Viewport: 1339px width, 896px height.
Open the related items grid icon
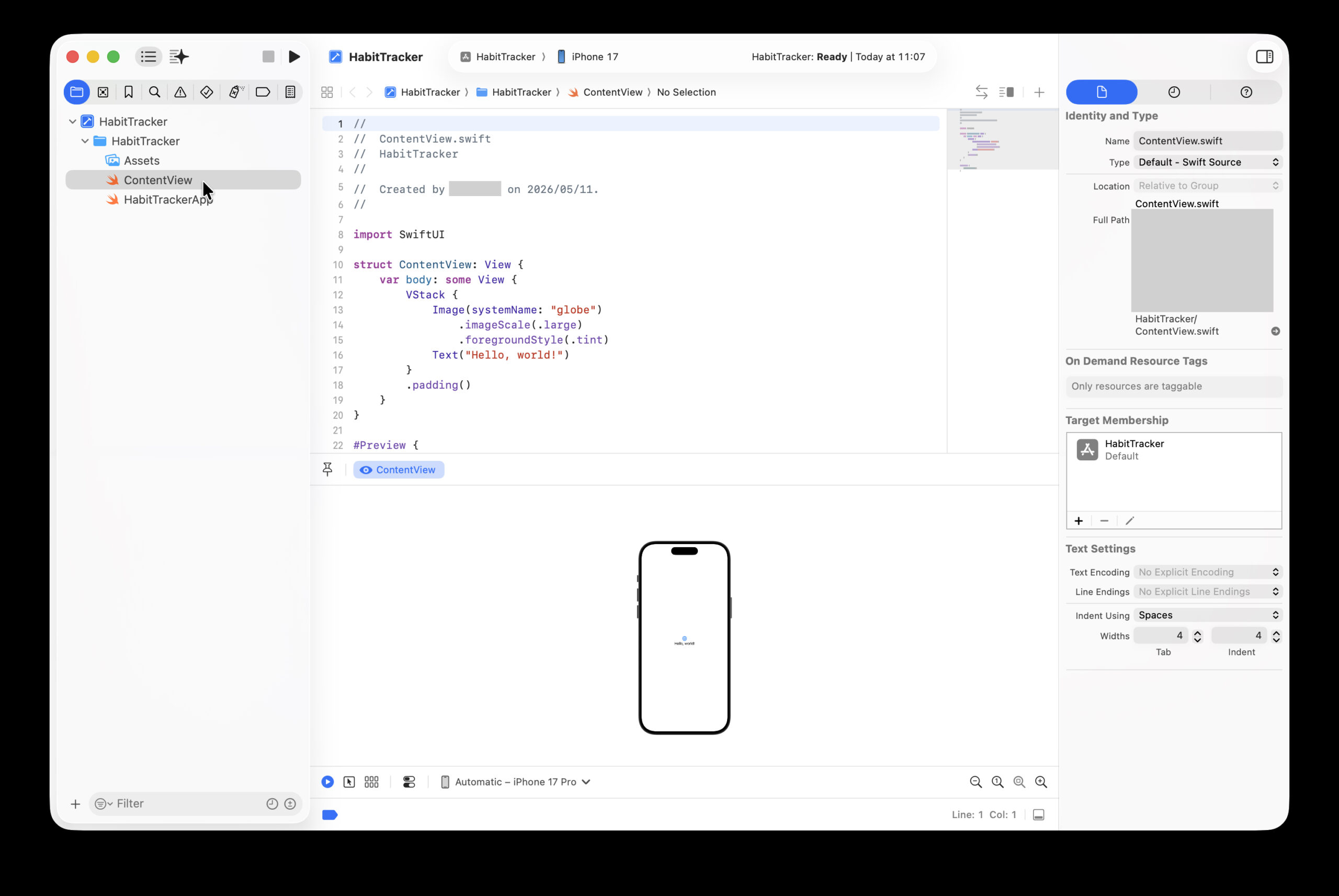tap(327, 92)
